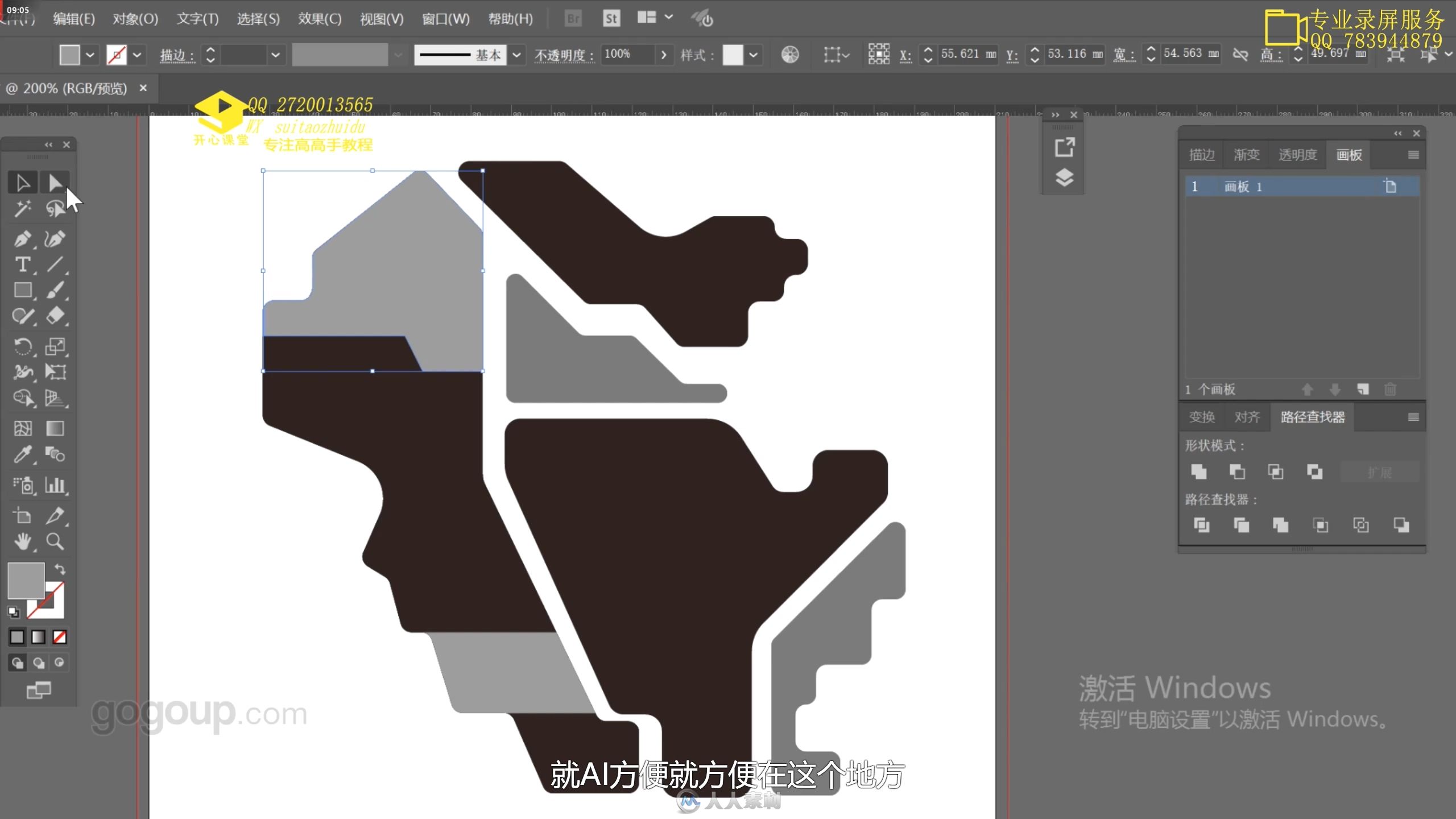Expand the opacity 100% arrow
The height and width of the screenshot is (819, 1456).
pyautogui.click(x=663, y=55)
